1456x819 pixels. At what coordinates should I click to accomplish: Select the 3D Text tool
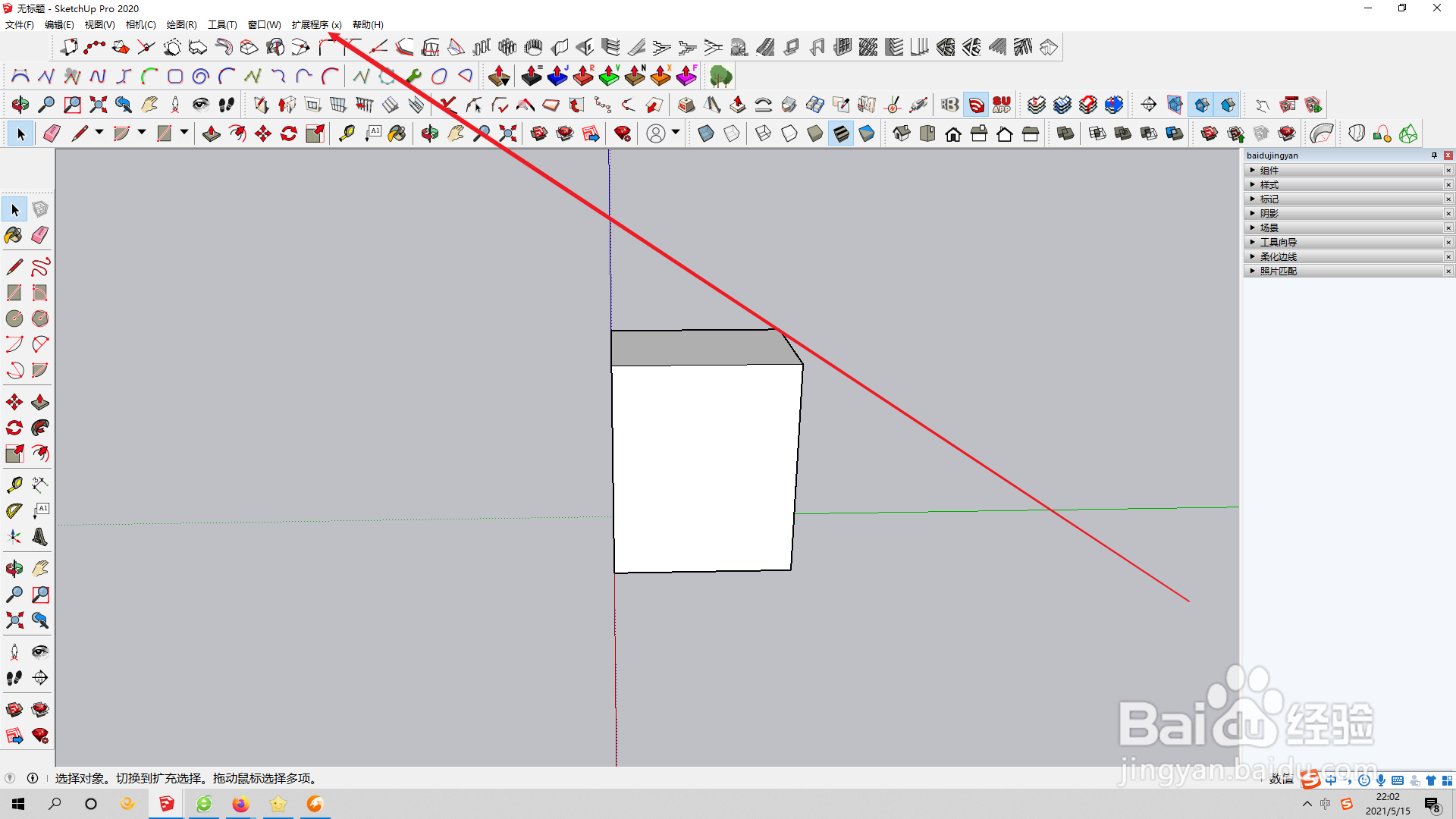pyautogui.click(x=40, y=537)
